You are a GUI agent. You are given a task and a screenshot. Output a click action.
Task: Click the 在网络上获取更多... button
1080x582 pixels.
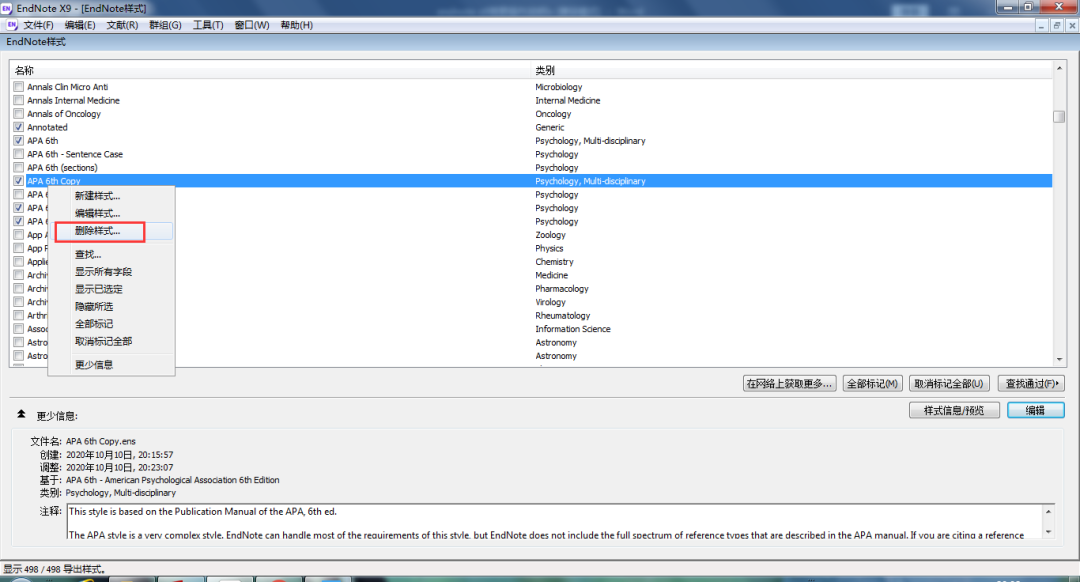789,384
